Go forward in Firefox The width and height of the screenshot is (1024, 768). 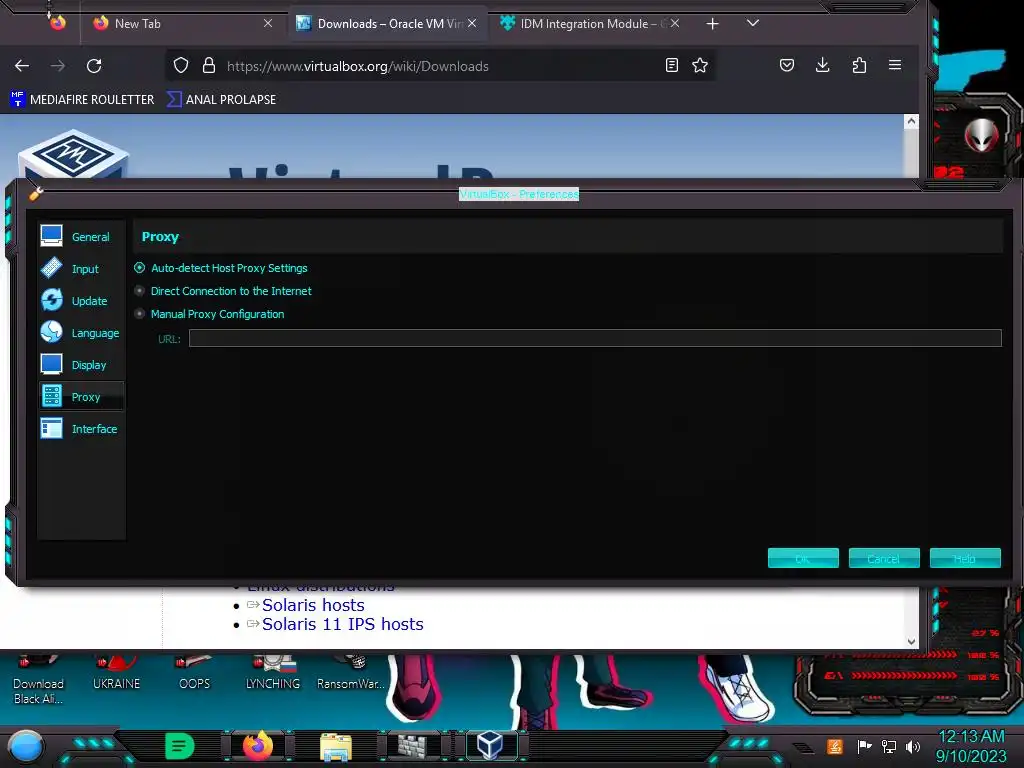click(x=58, y=65)
